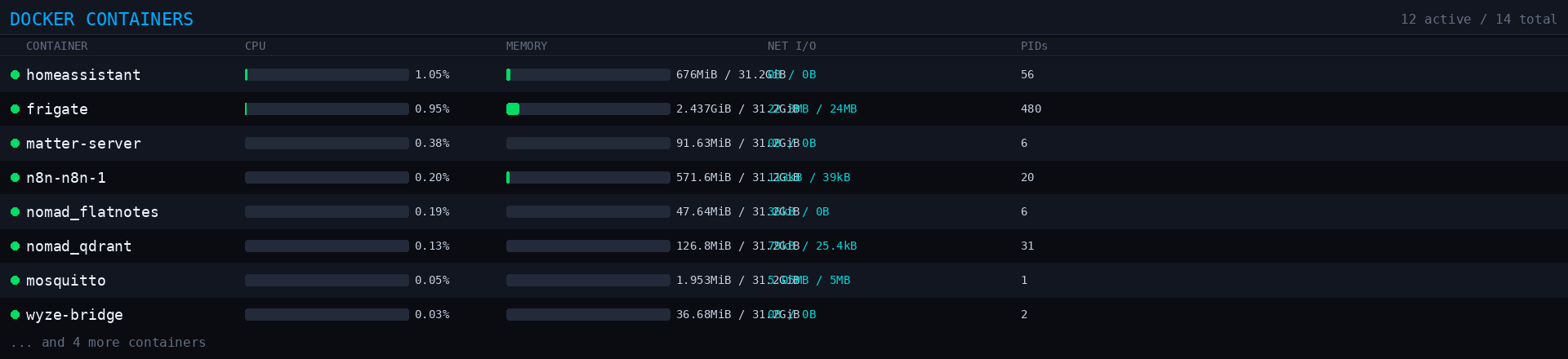Viewport: 1568px width, 359px height.
Task: Click the '12 active / 14 total' counter
Action: (x=1478, y=20)
